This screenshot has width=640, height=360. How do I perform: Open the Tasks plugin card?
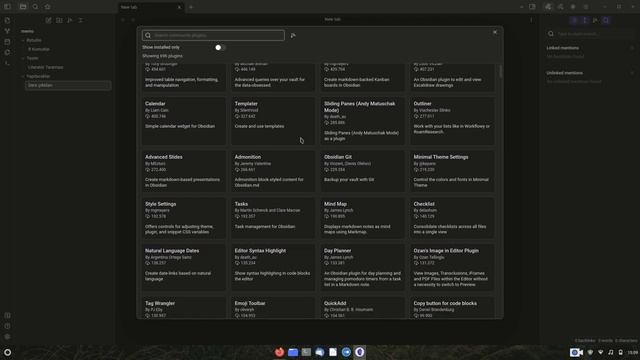(273, 218)
